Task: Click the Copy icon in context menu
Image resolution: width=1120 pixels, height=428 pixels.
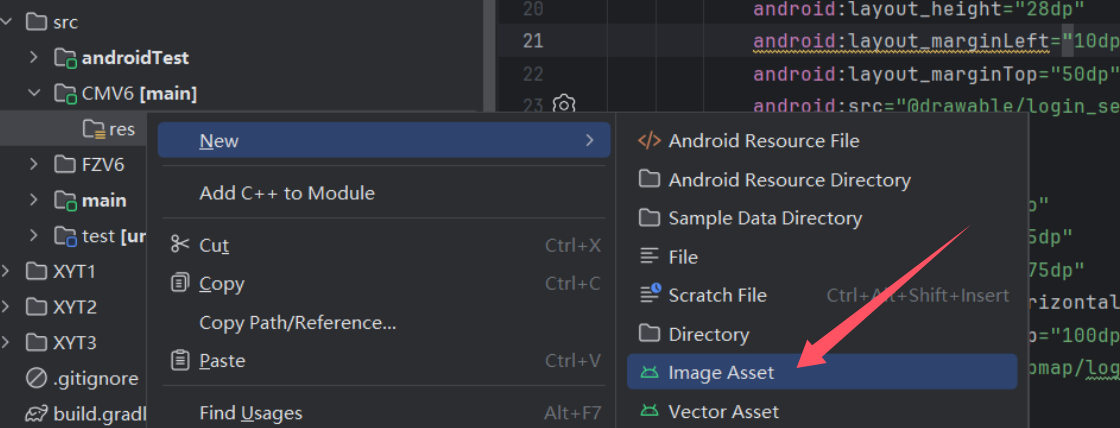Action: pos(180,283)
